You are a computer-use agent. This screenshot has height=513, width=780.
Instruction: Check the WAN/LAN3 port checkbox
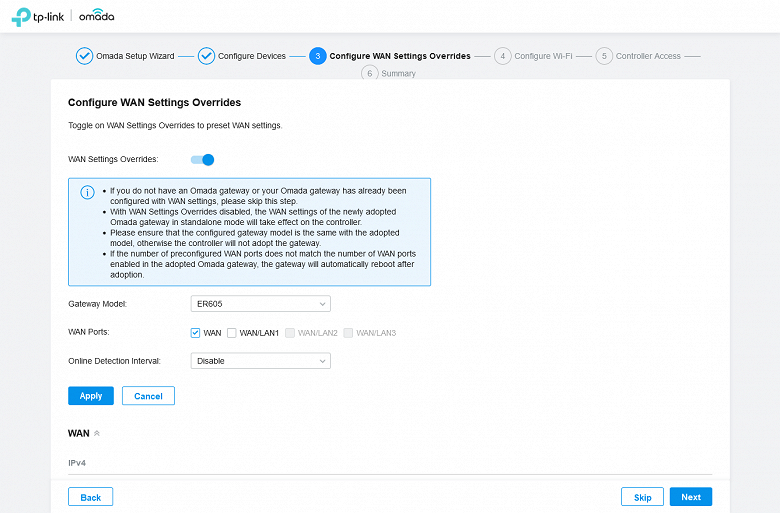click(x=348, y=333)
